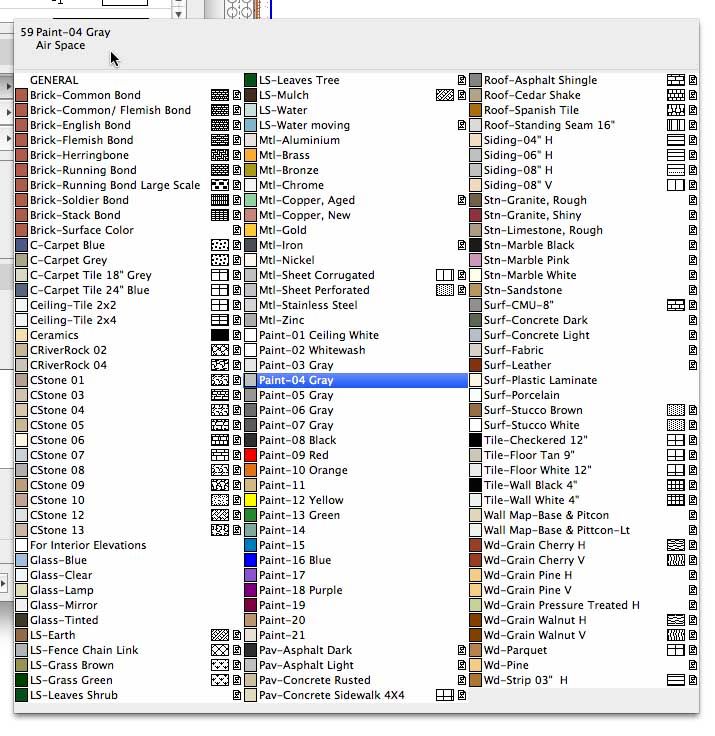Click the texture file icon for Pav-Asphalt Dark
The width and height of the screenshot is (715, 736).
(462, 650)
